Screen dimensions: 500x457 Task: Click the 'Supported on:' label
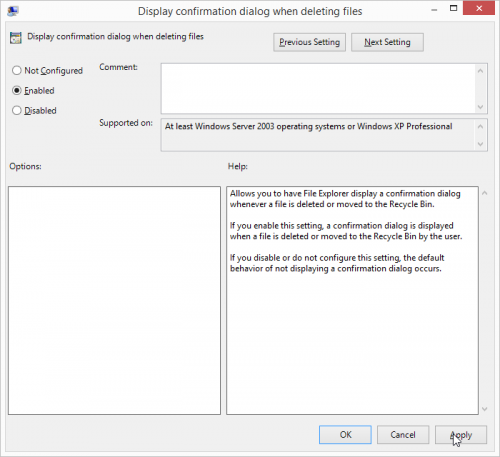(126, 123)
